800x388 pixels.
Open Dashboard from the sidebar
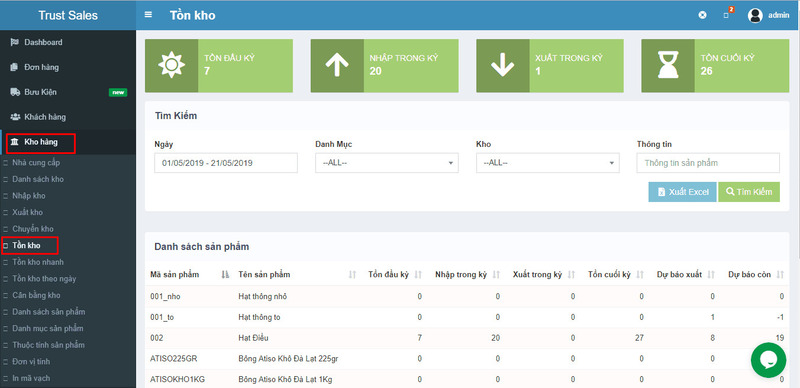68,42
